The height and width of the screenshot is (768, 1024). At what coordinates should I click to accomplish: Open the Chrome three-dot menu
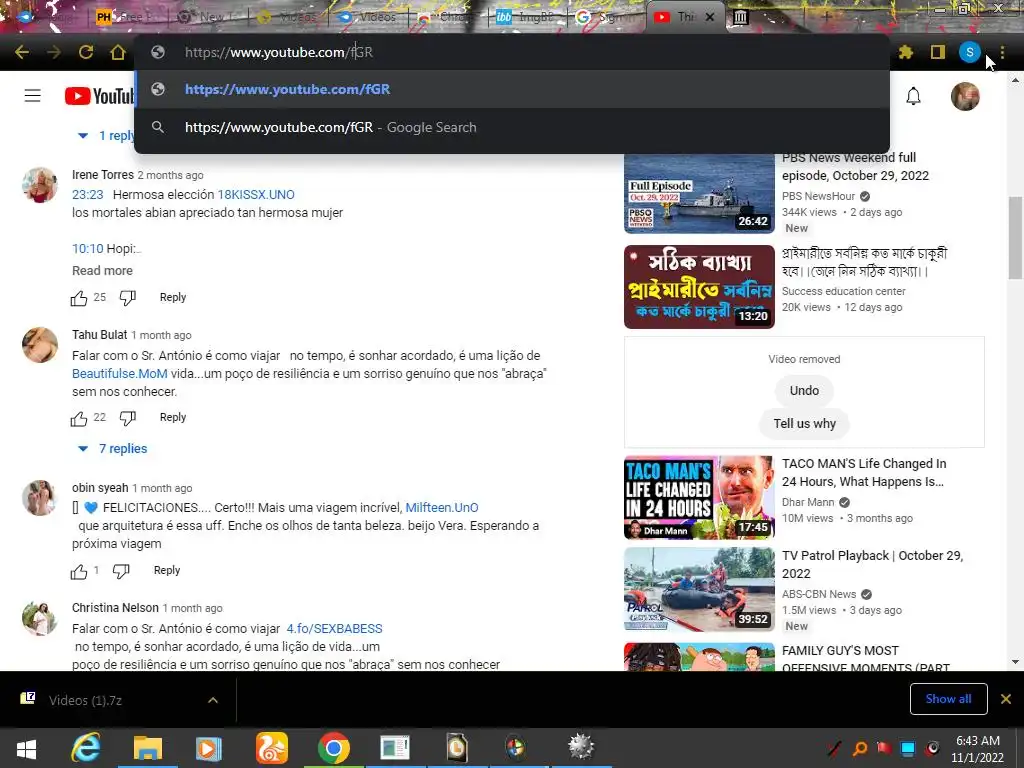click(1002, 52)
